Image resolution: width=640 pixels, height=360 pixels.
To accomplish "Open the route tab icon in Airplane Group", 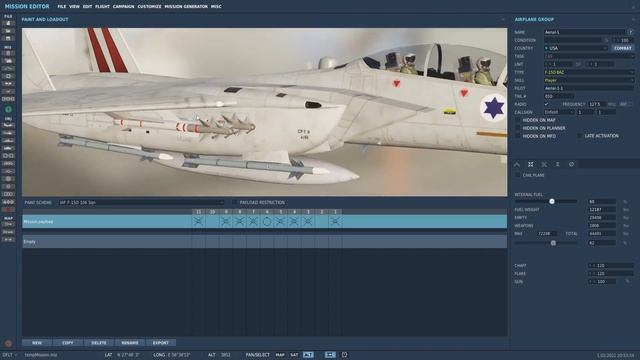I will coord(517,164).
